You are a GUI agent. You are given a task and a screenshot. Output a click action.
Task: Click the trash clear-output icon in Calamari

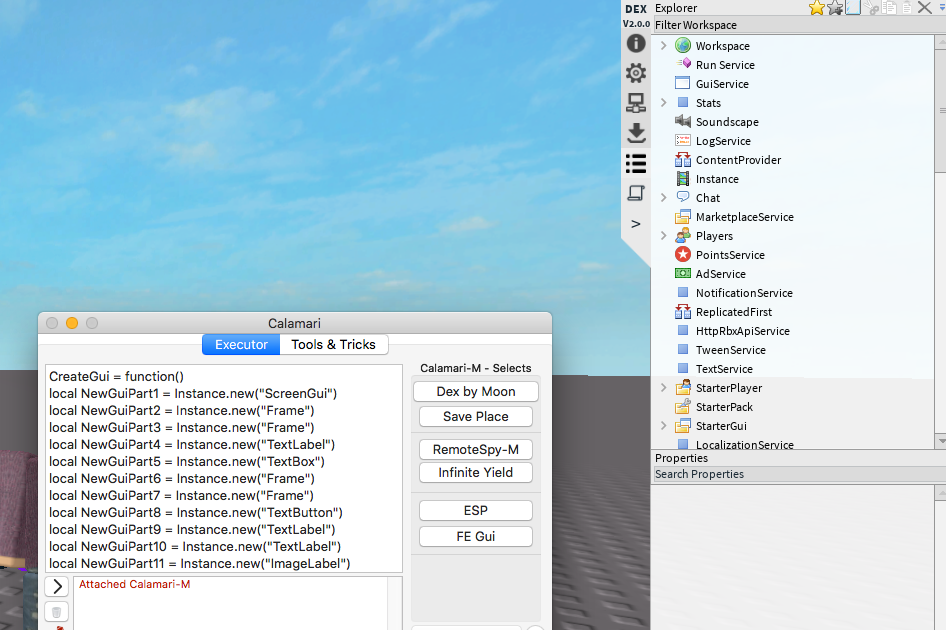click(x=56, y=612)
